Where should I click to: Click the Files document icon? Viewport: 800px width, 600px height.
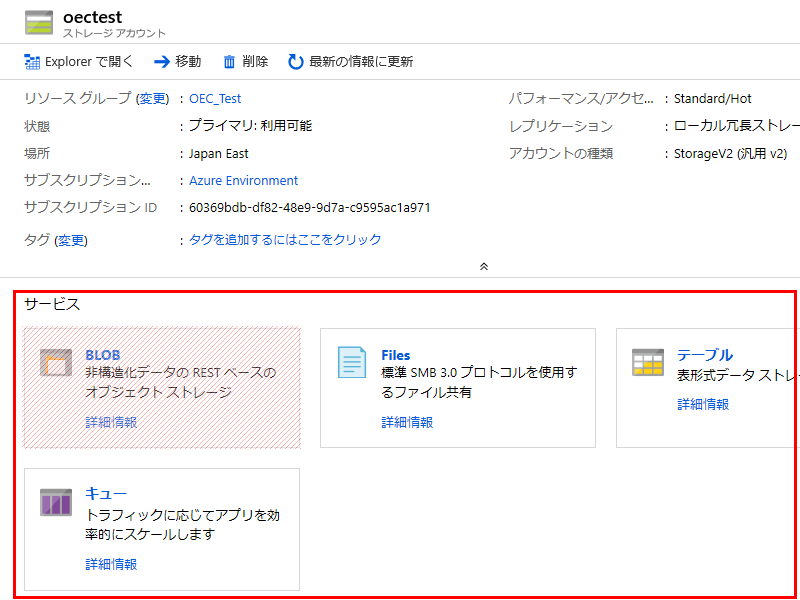tap(352, 362)
